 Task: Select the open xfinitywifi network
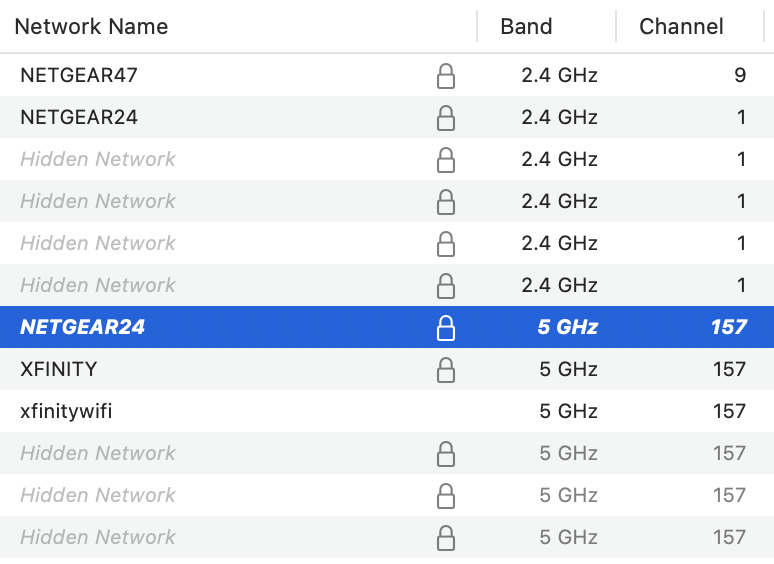point(66,411)
